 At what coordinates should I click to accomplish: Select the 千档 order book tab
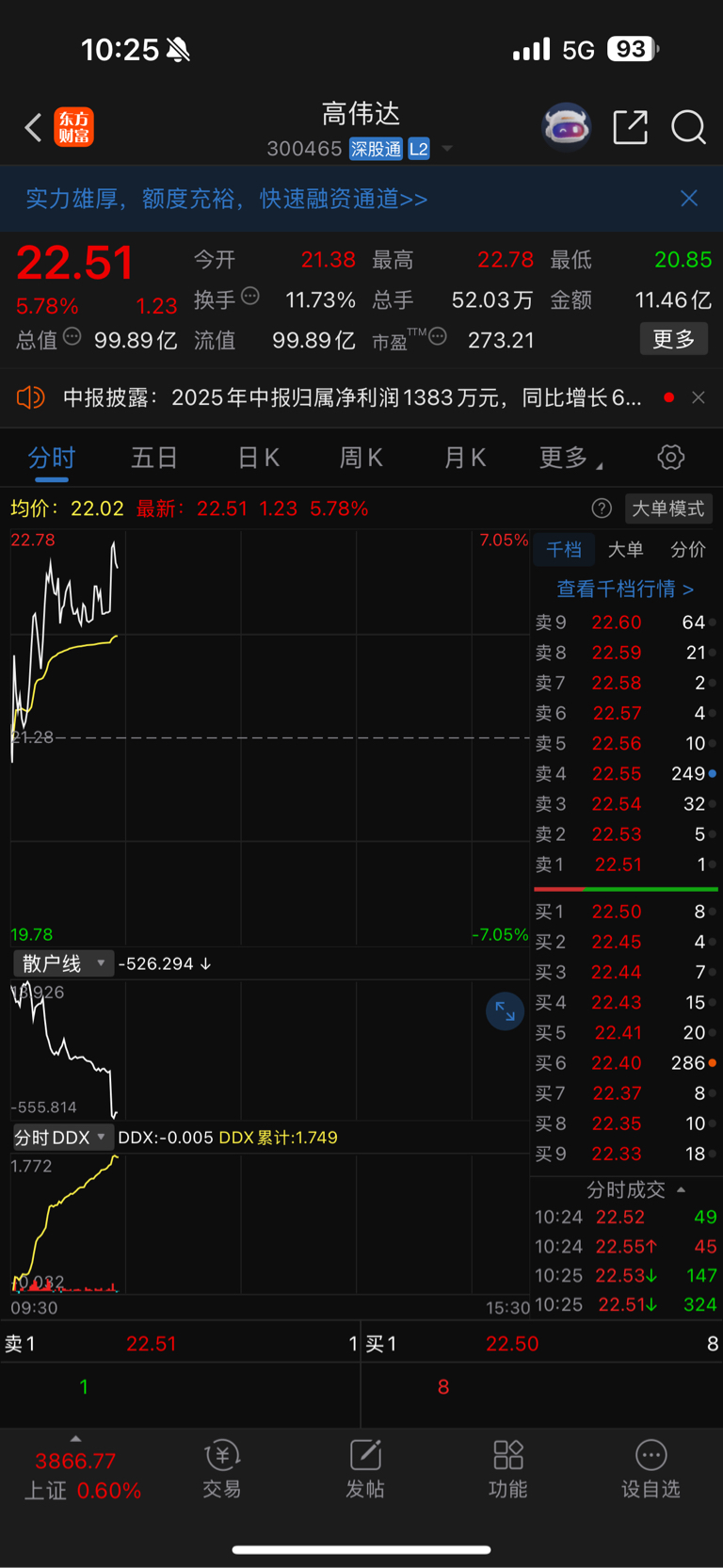click(564, 550)
